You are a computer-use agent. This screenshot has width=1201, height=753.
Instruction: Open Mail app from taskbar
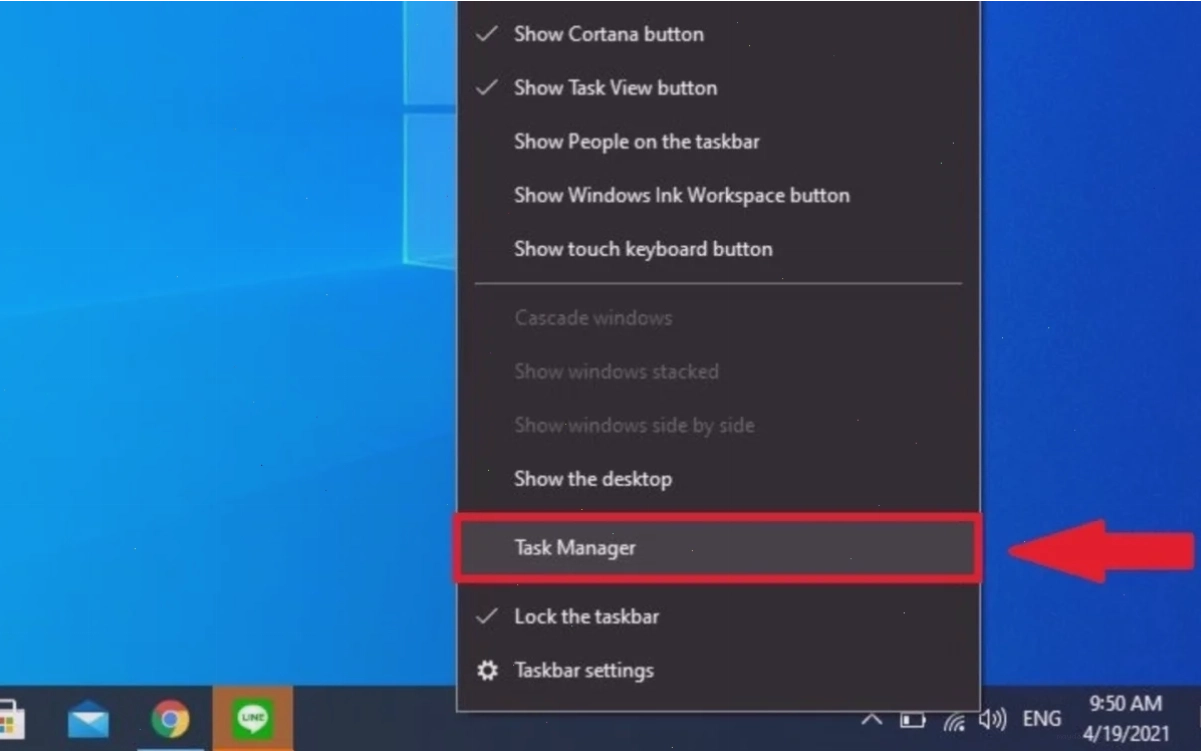88,720
